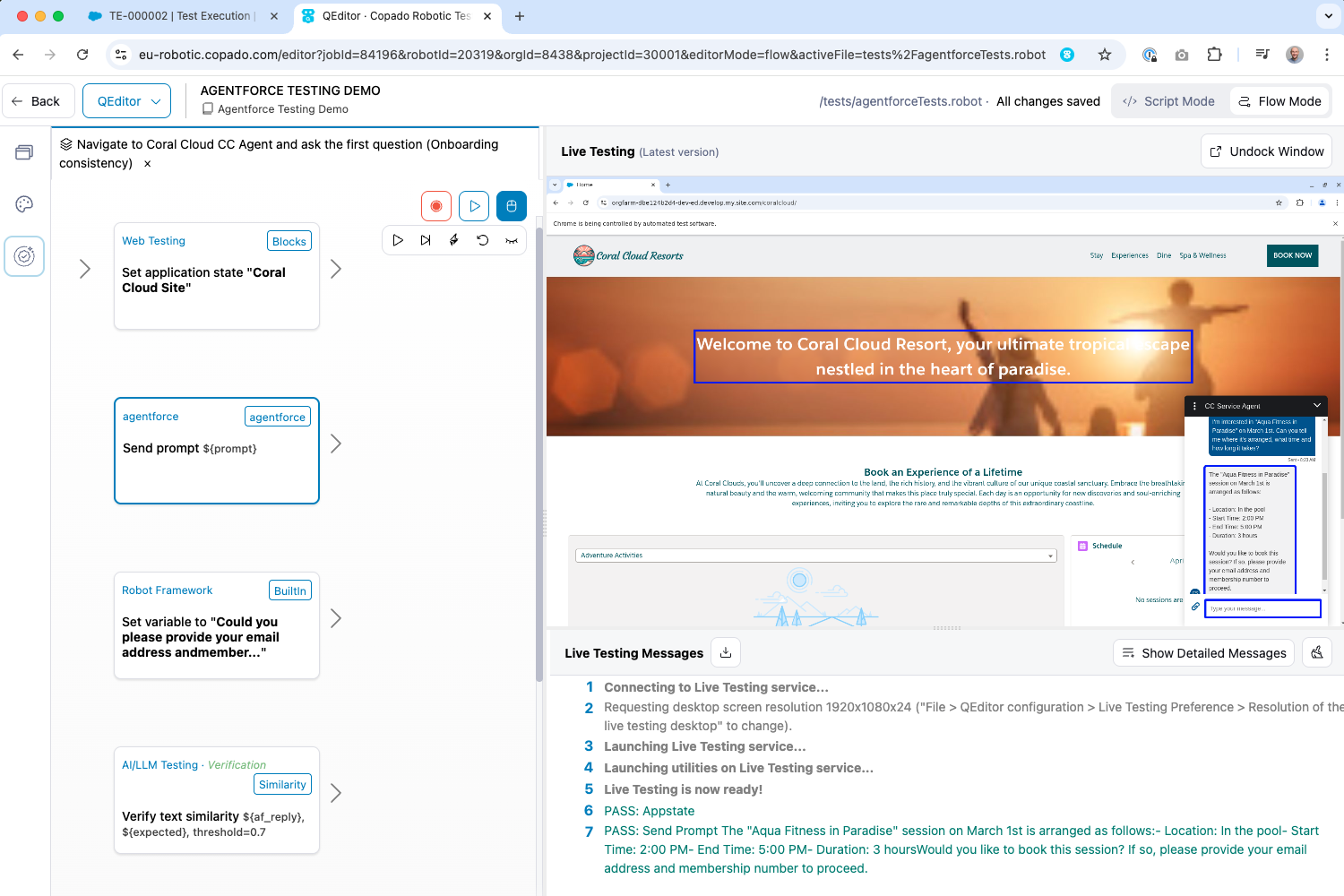Image resolution: width=1344 pixels, height=896 pixels.
Task: Open the palette icon in left sidebar
Action: point(24,204)
